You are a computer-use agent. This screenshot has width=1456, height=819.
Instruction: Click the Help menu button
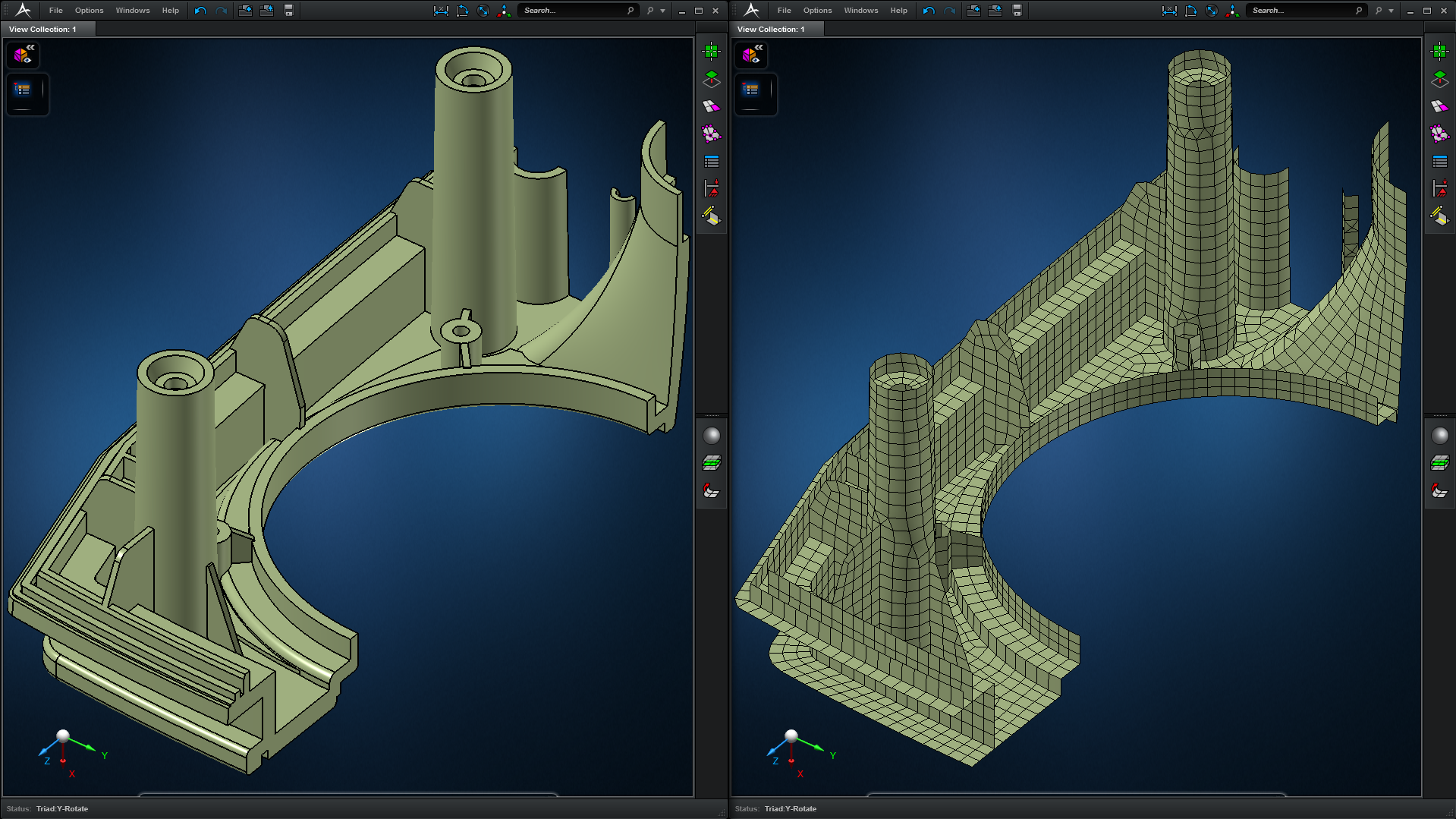point(170,10)
